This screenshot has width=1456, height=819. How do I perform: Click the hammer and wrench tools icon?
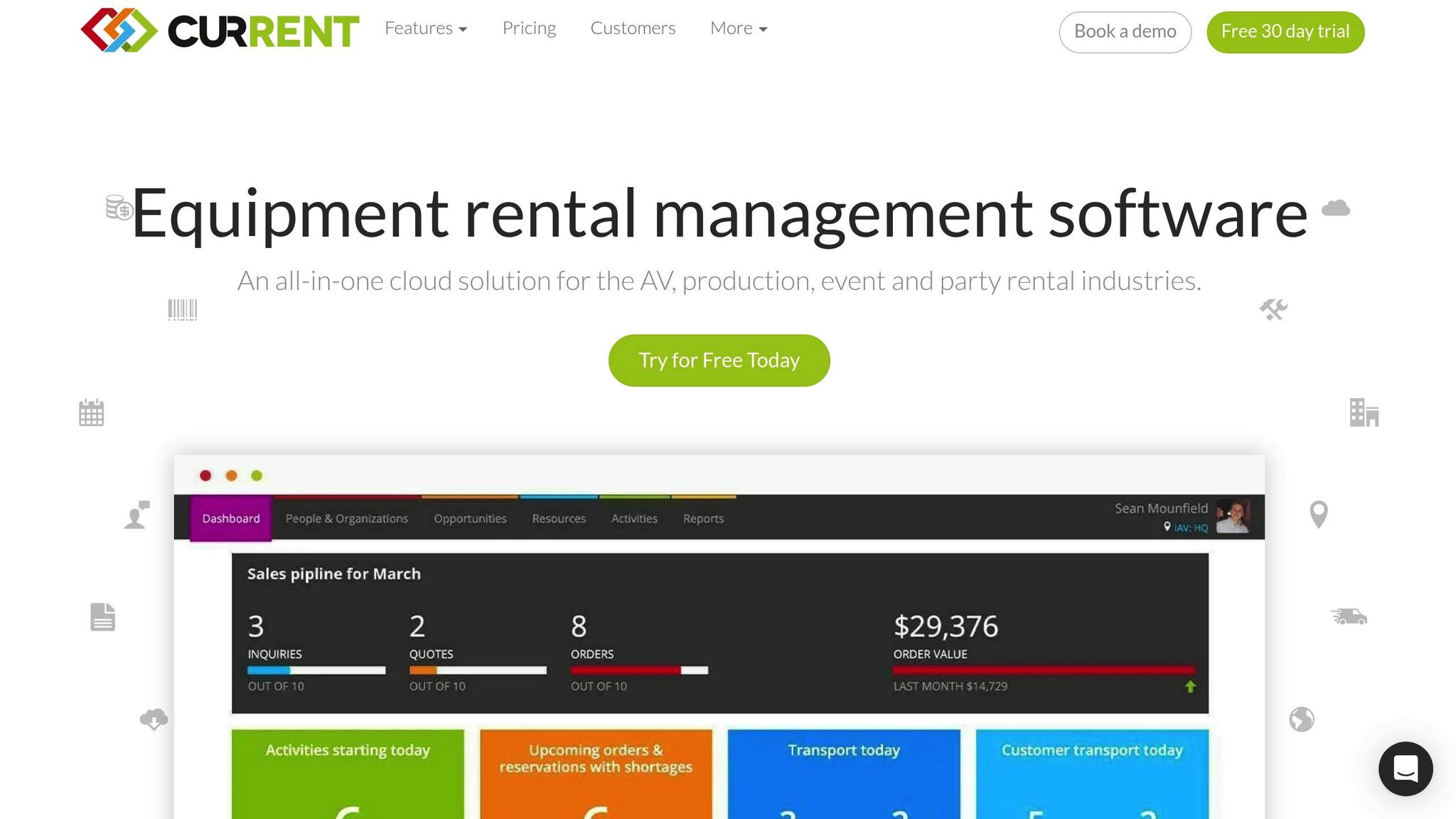coord(1273,309)
